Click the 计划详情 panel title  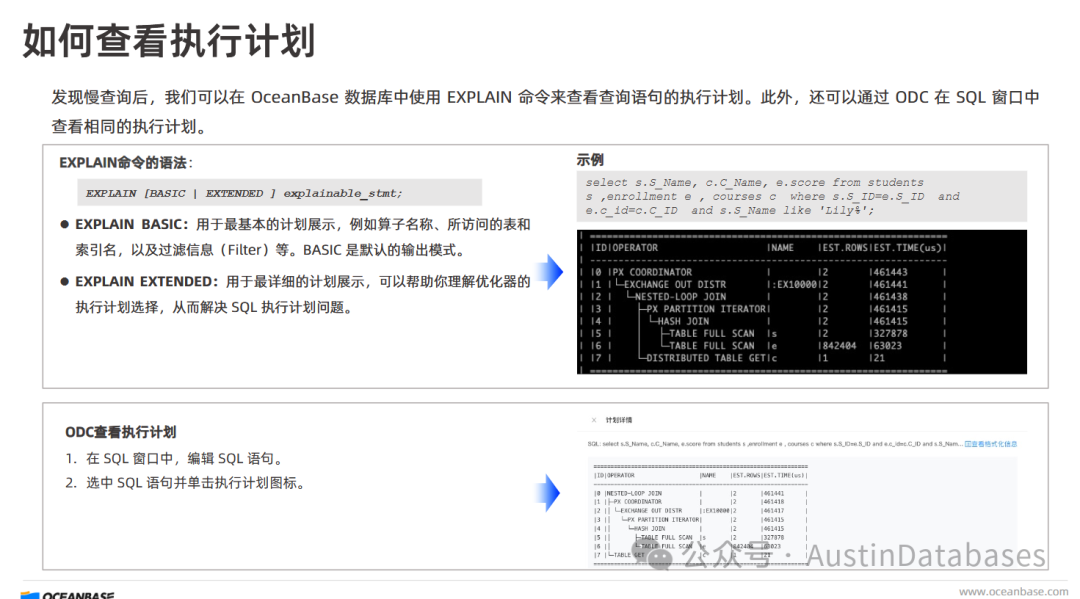tap(619, 420)
